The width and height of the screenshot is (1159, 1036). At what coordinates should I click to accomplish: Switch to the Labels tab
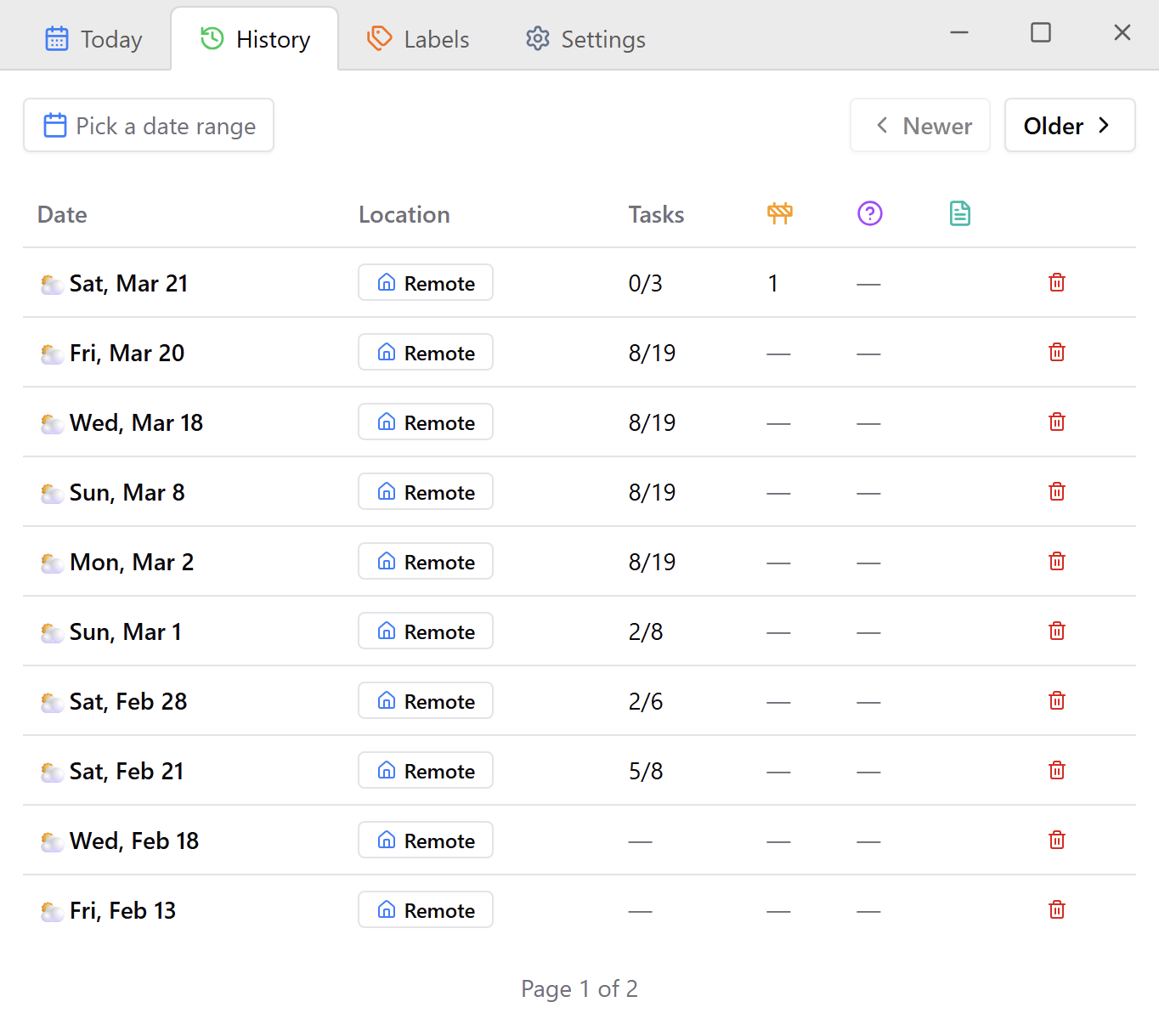417,38
